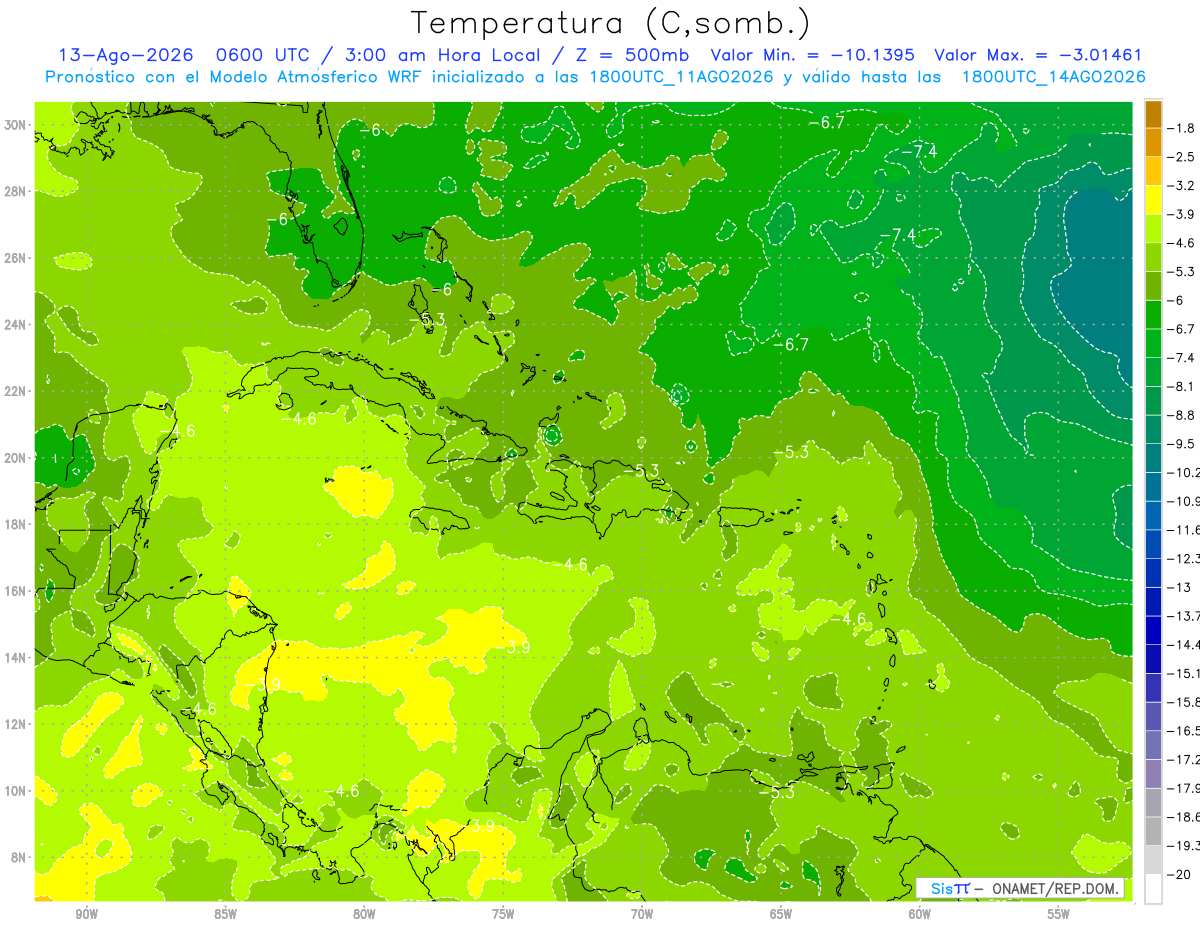Click the "-2.5" colorbar tick label
This screenshot has width=1200, height=927.
pos(1183,157)
